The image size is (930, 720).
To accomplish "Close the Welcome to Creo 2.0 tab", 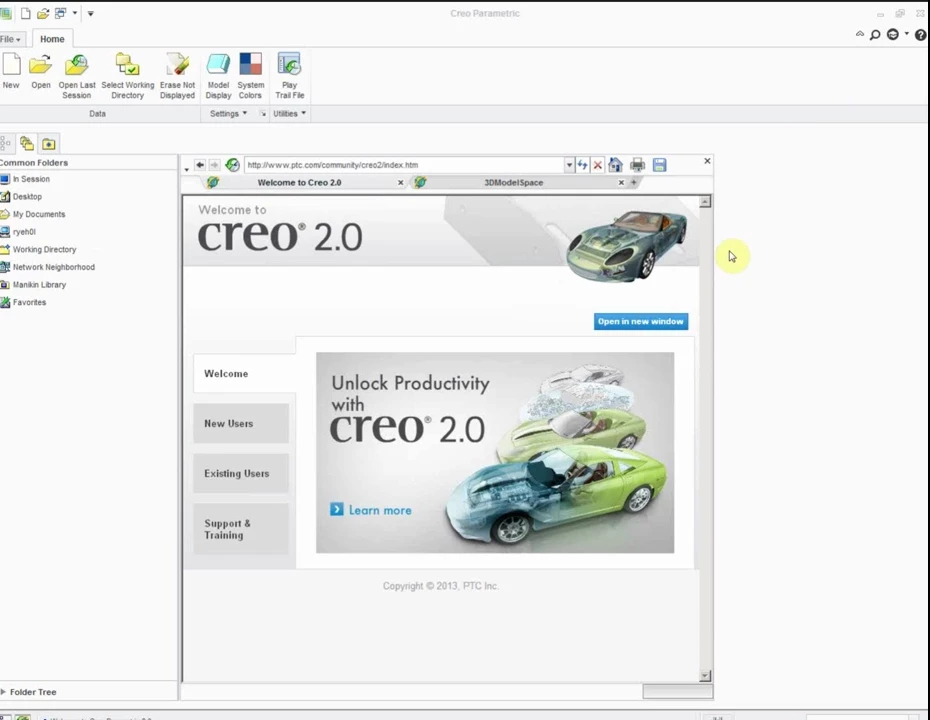I will pyautogui.click(x=400, y=183).
